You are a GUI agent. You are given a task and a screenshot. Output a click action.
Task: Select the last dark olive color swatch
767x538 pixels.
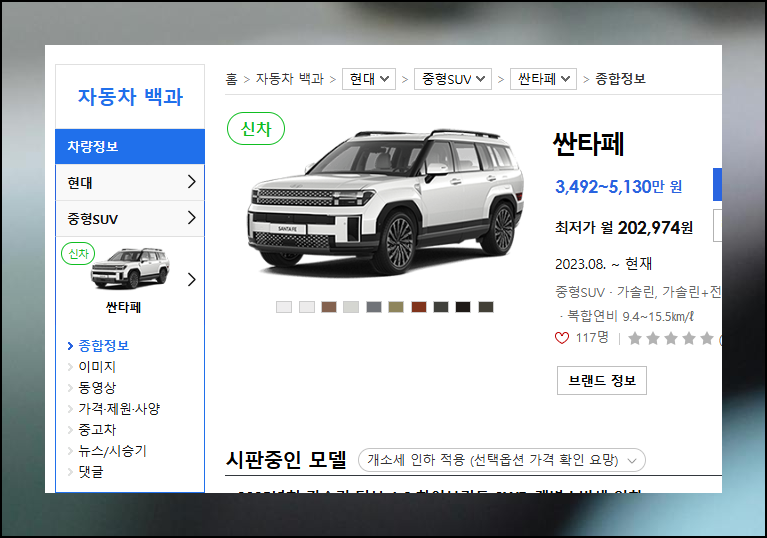(486, 307)
